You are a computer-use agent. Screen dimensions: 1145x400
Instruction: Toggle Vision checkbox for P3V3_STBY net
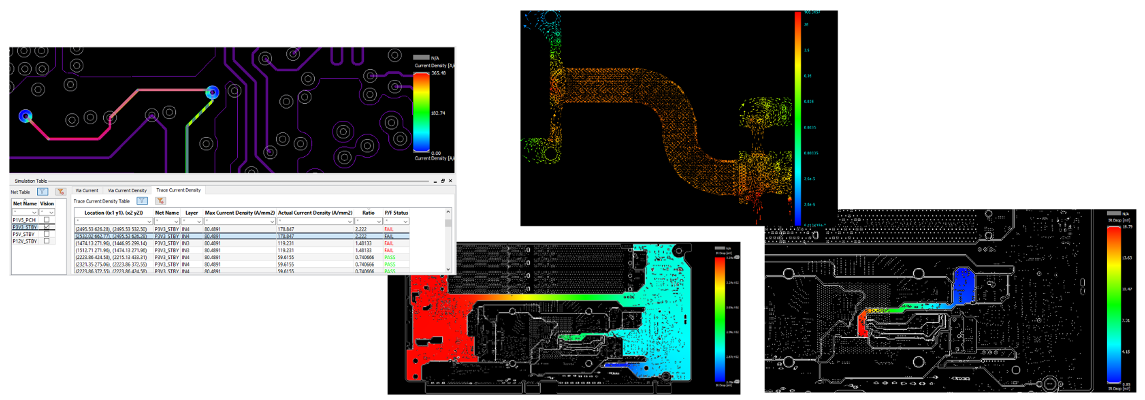47,227
